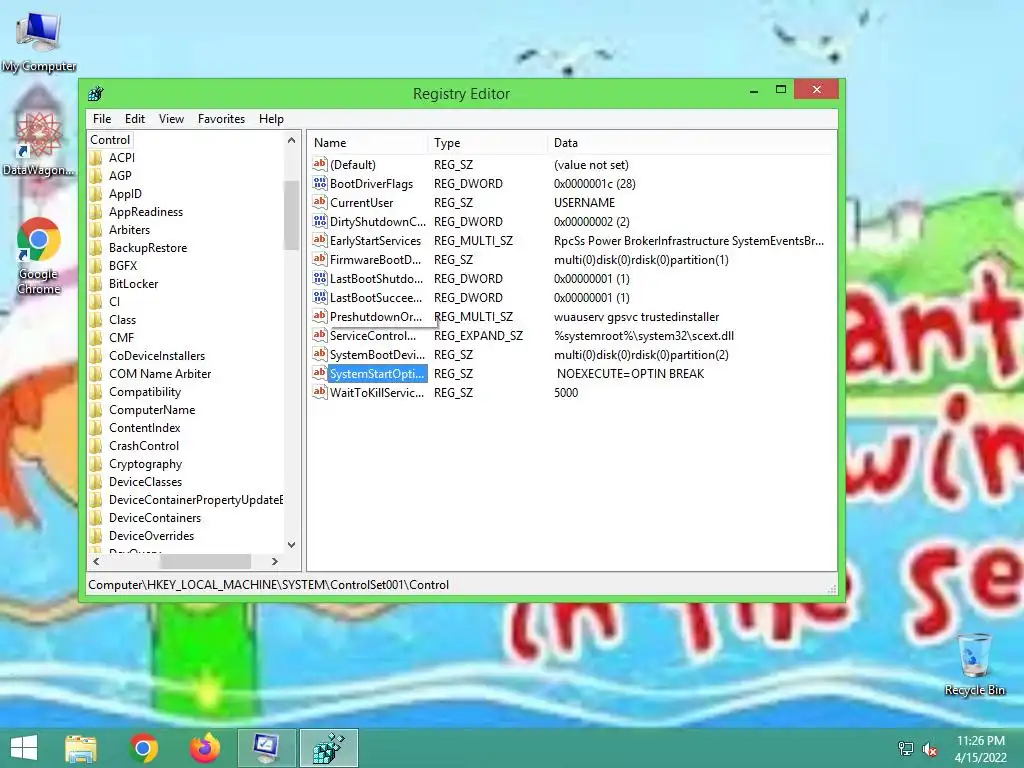Sort values by the Data column header
The height and width of the screenshot is (768, 1024).
[692, 142]
